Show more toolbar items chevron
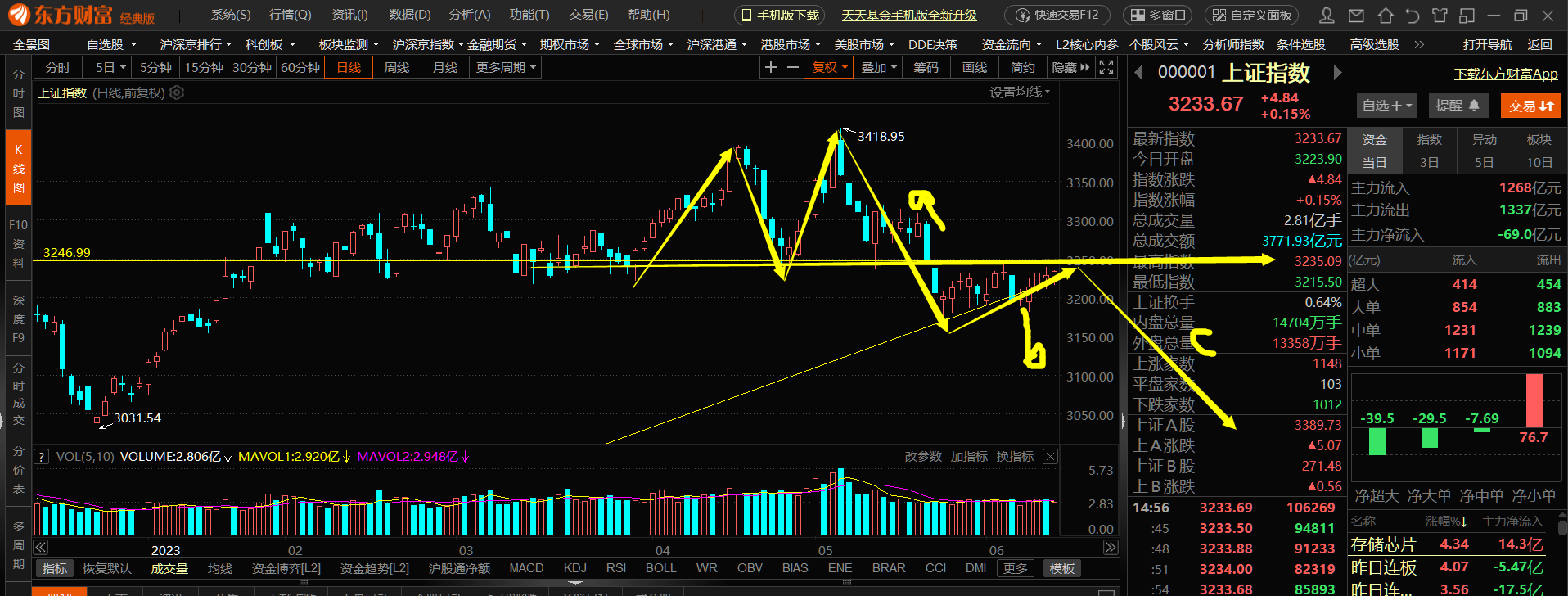 [1420, 44]
